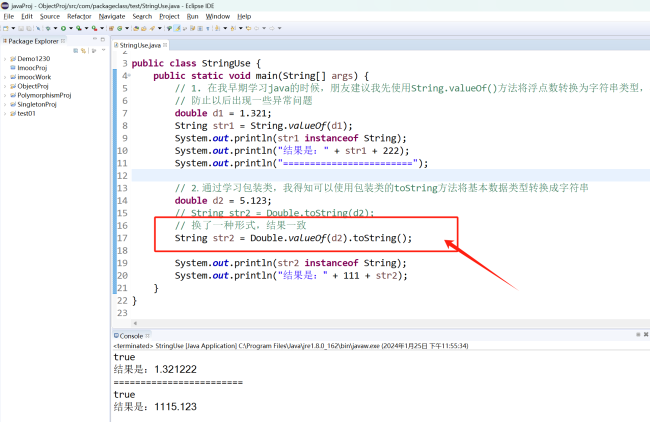Toggle Mark Occurrences highlighted button
Screen dimensions: 650x422
point(177,28)
